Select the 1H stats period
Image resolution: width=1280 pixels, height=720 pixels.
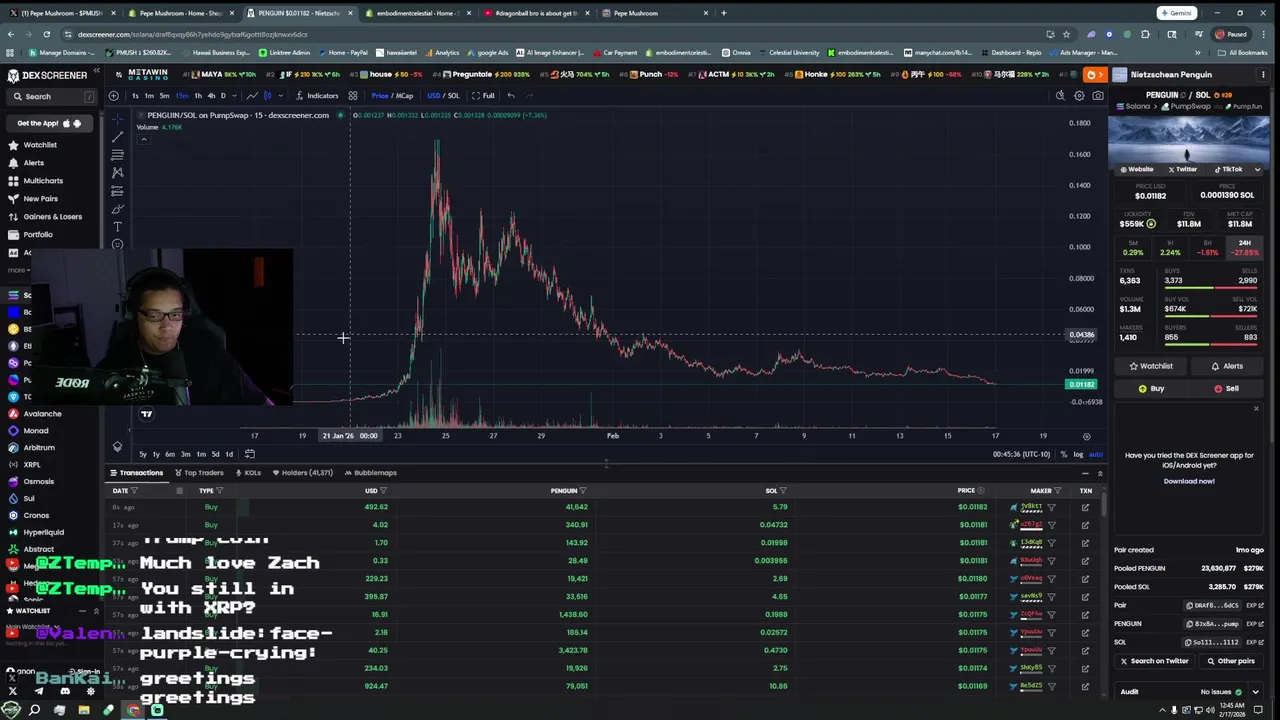(1170, 248)
